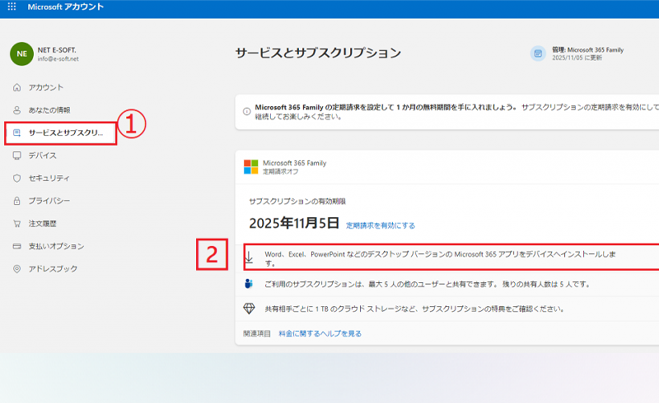The height and width of the screenshot is (403, 659).
Task: Click the Microsoft 365 Family card title
Action: point(294,163)
